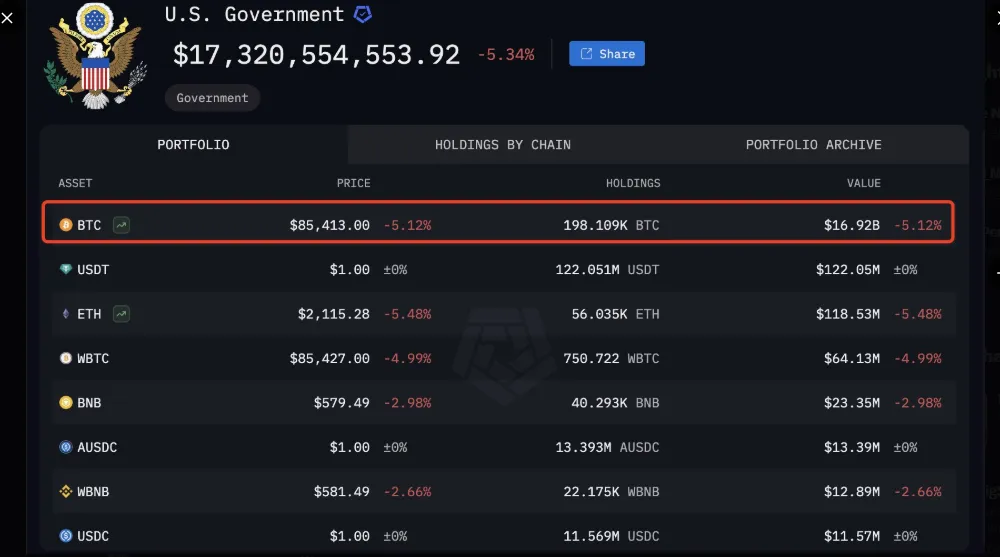Click the WBTC token icon
This screenshot has height=557, width=1000.
click(x=66, y=358)
